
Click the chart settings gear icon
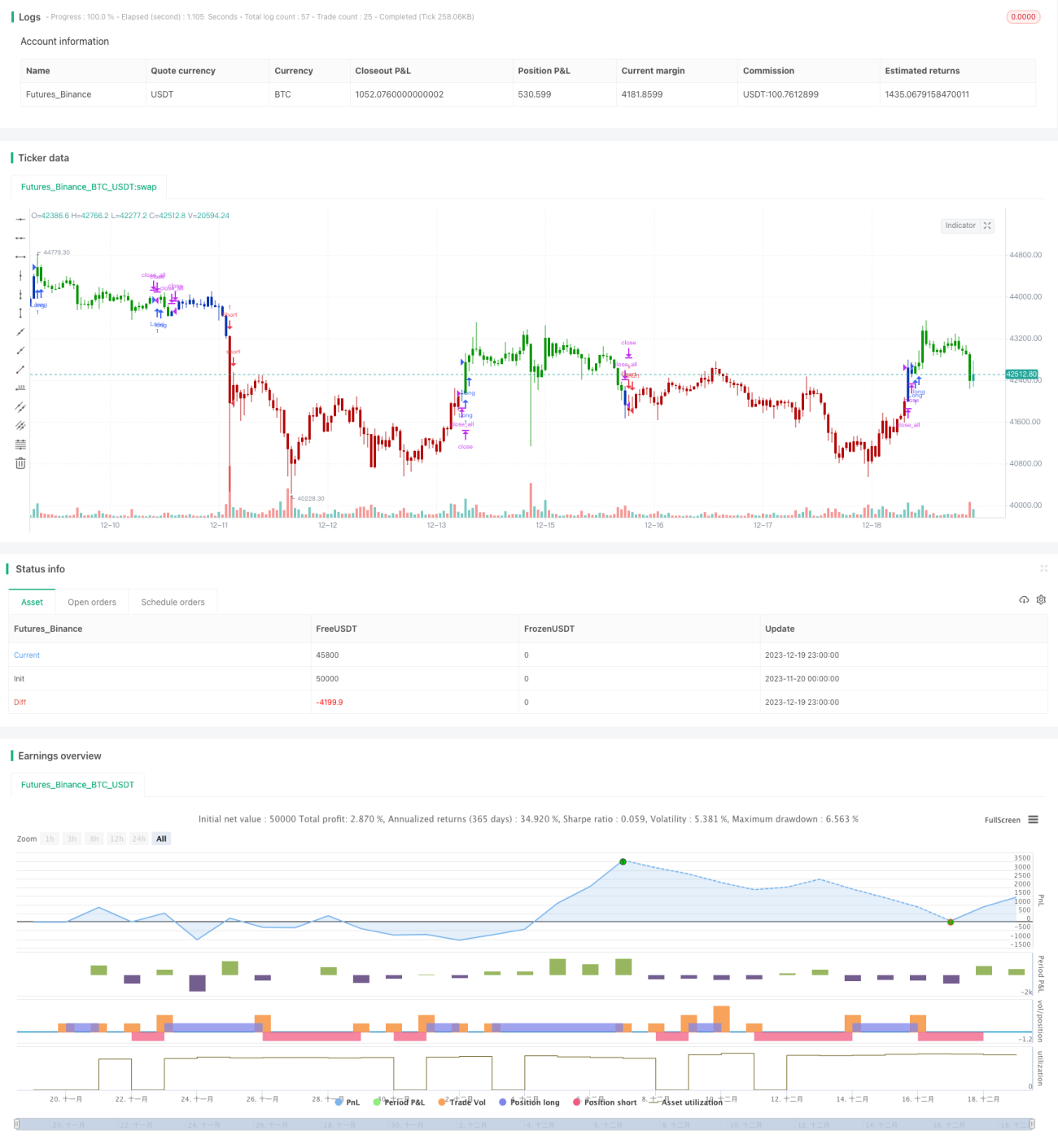pos(1041,600)
